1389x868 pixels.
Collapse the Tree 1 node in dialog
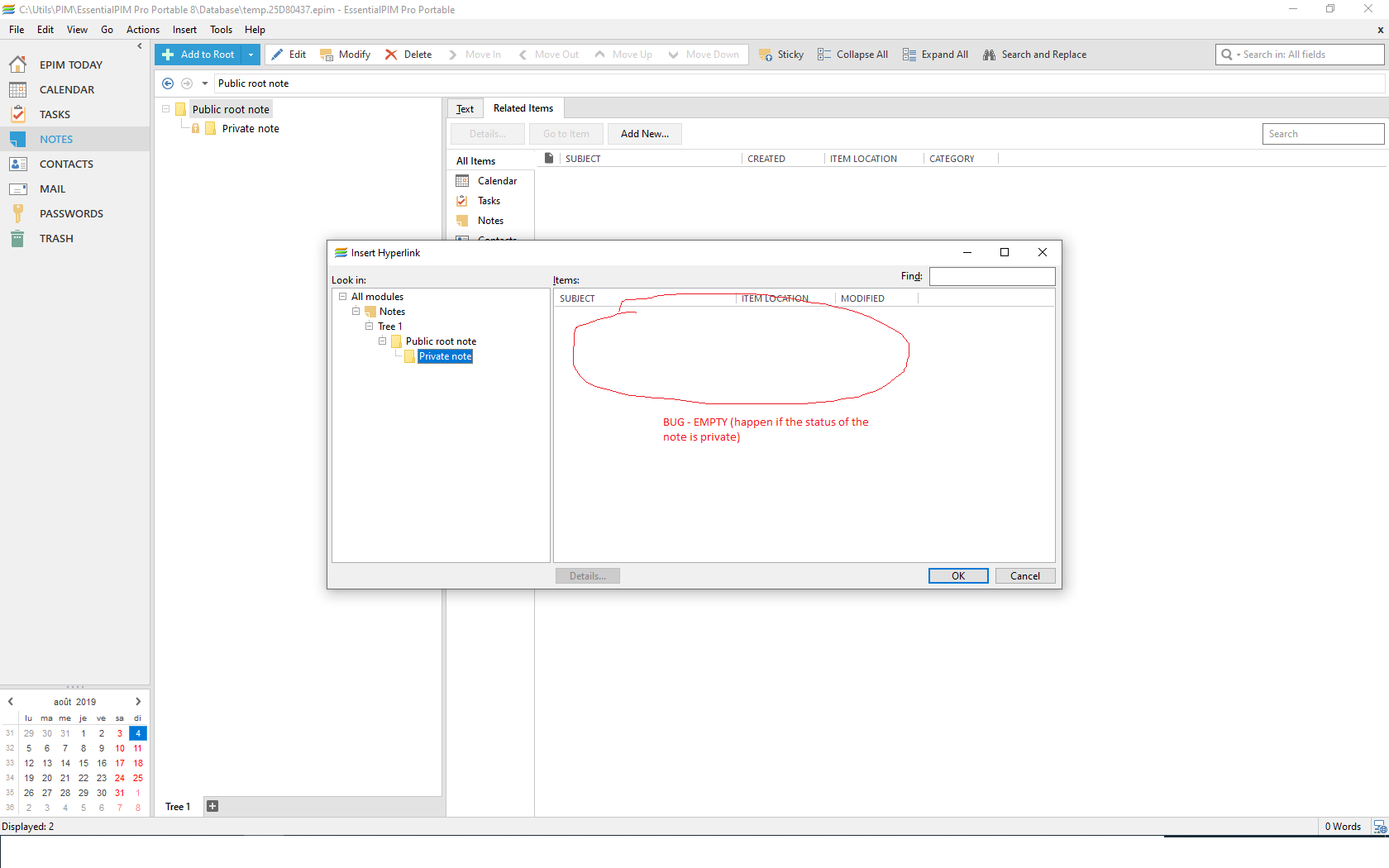click(369, 327)
